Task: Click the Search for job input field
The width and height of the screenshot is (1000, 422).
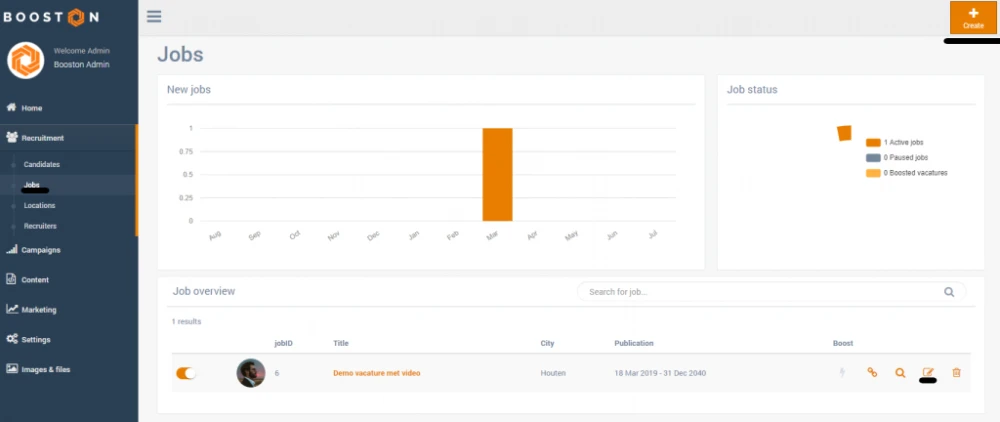Action: click(760, 292)
